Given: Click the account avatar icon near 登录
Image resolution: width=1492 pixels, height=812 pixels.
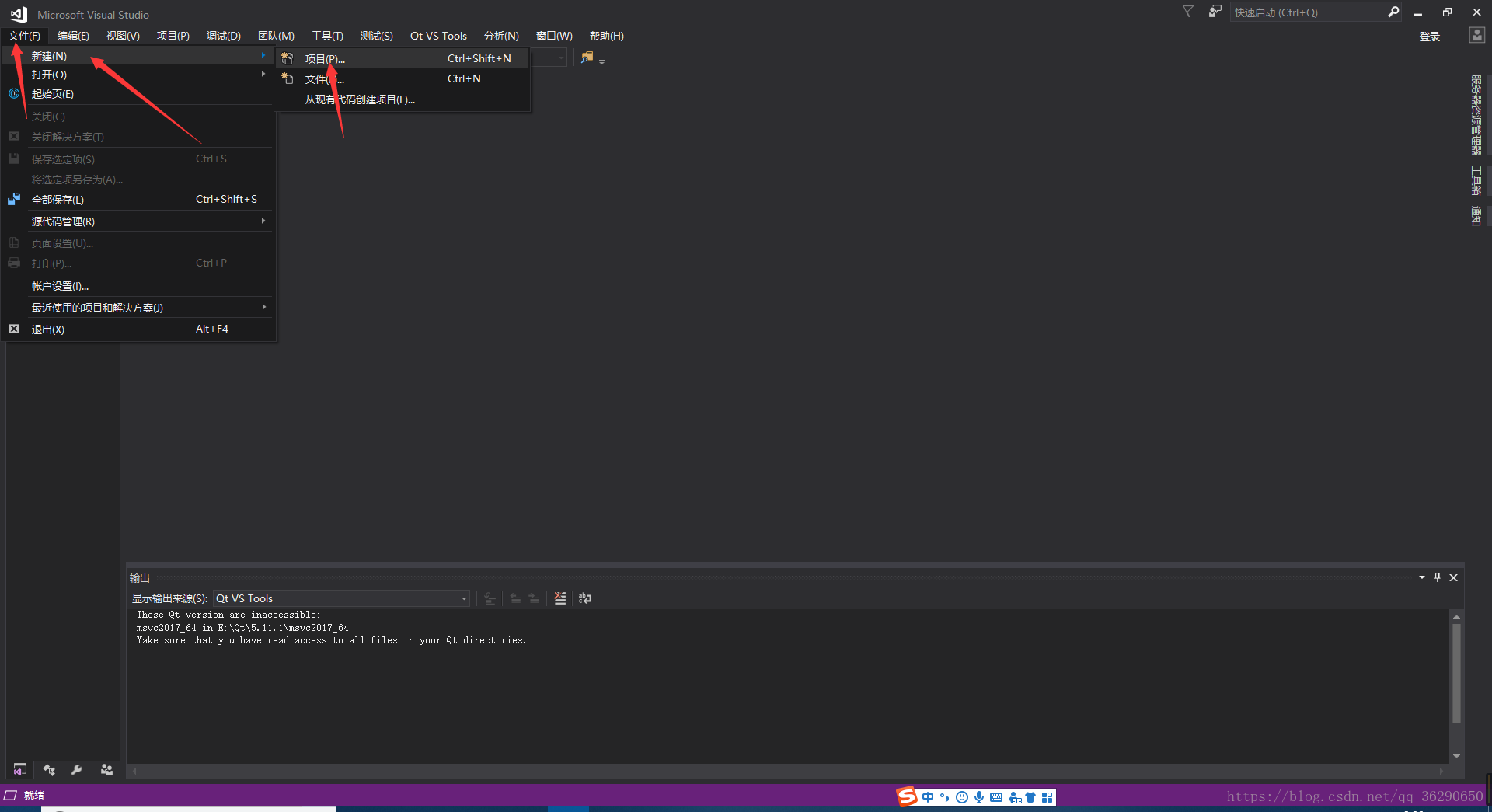Looking at the screenshot, I should (x=1476, y=35).
